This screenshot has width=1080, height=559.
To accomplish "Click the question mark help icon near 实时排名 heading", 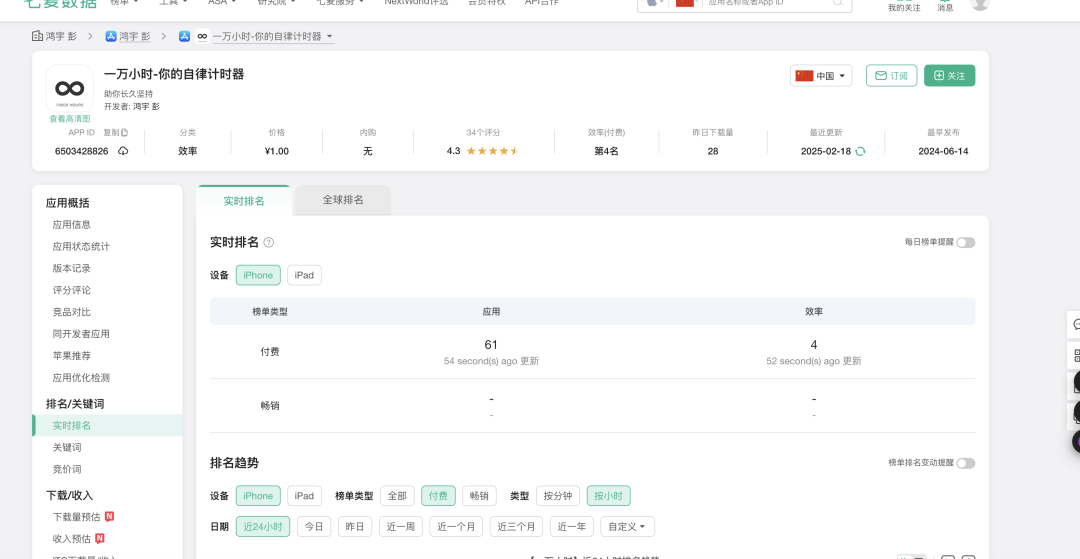I will pos(269,242).
